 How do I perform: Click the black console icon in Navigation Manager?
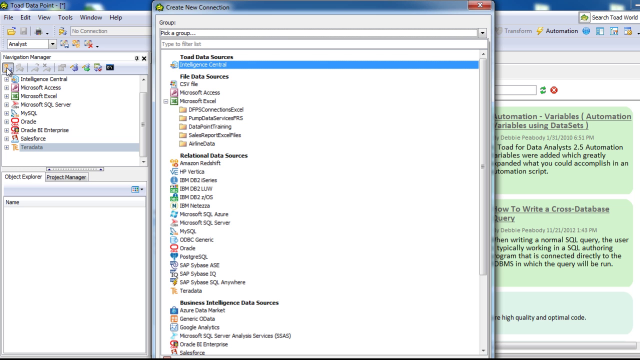(110, 67)
